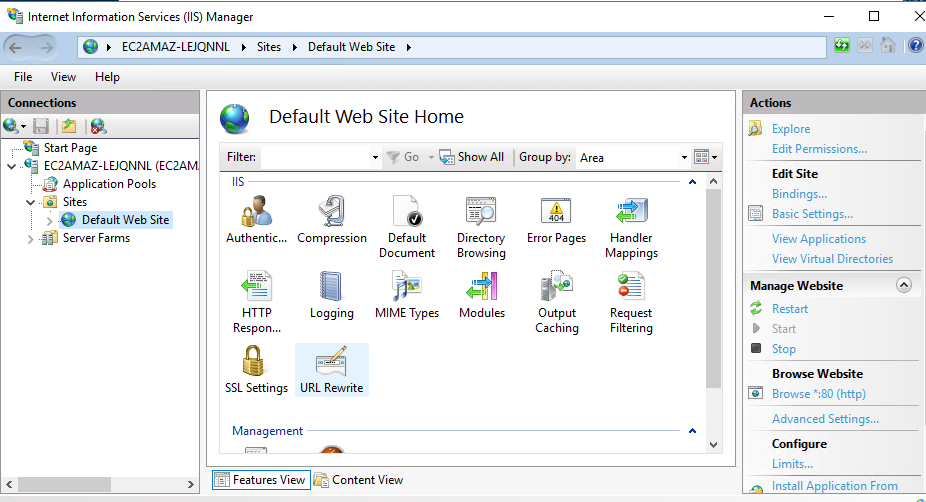Open Handler Mappings feature

[x=631, y=227]
